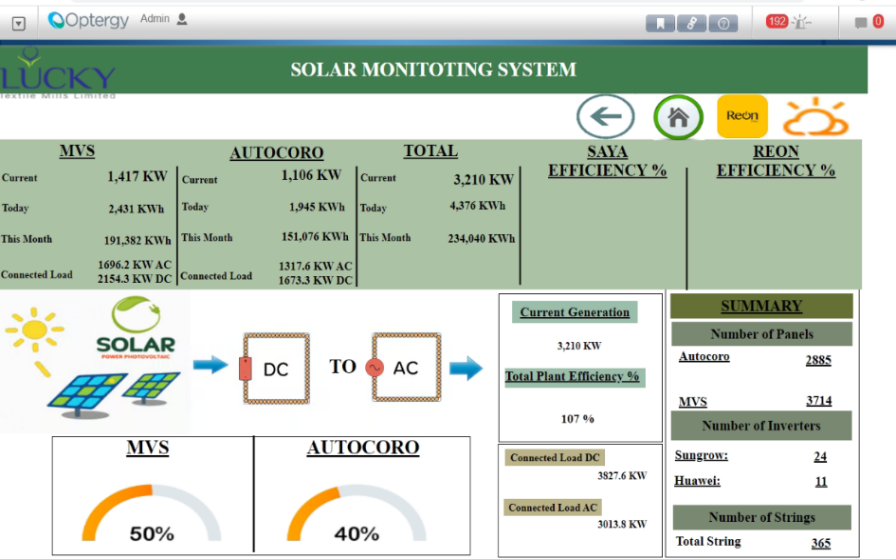
Task: Click MVS today value 2,431 KWh
Action: (136, 209)
